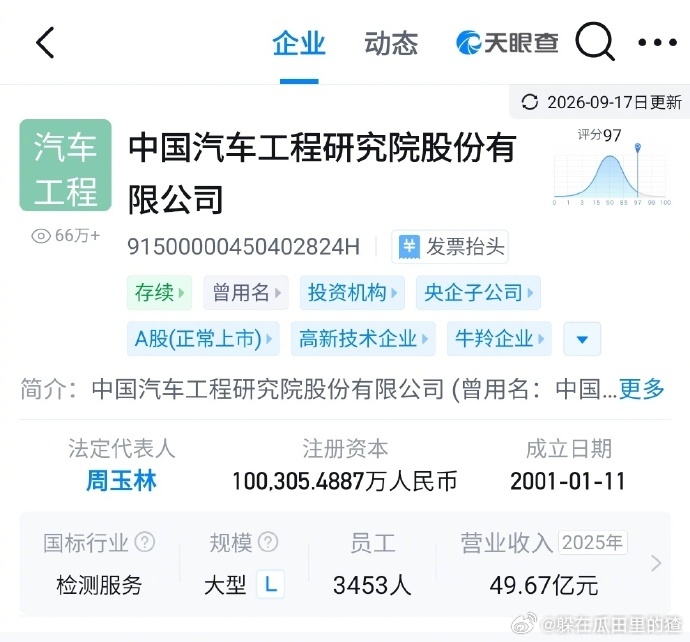The width and height of the screenshot is (690, 642).
Task: Tap the 49.67亿元 revenue value
Action: pos(544,585)
